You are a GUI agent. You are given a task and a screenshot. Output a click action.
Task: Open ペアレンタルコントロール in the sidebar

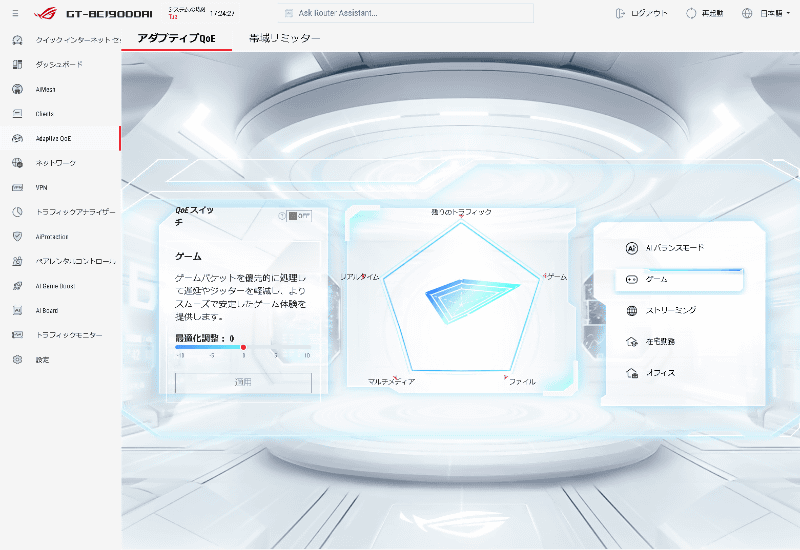61,261
